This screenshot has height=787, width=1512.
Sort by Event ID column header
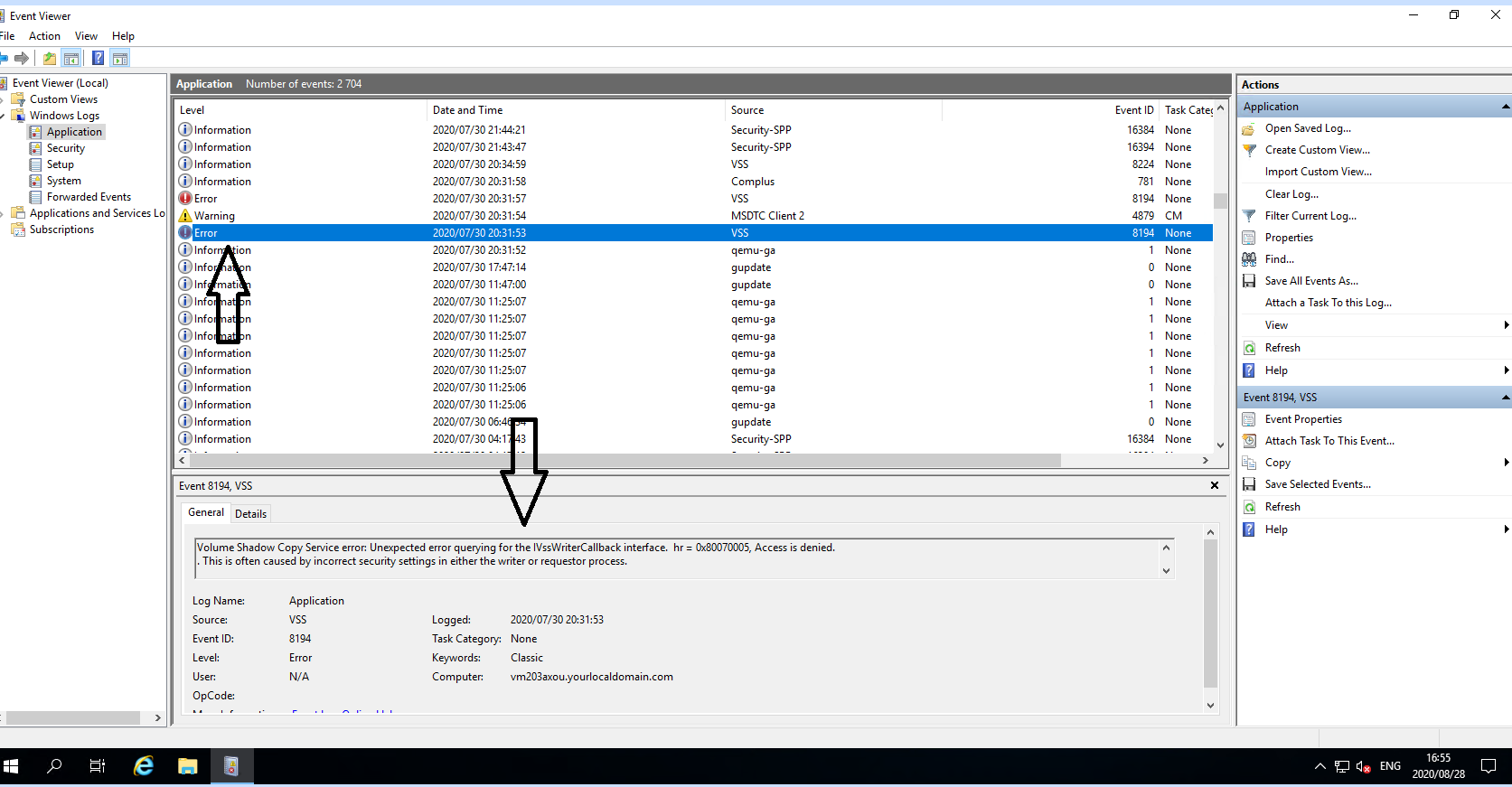point(1050,110)
